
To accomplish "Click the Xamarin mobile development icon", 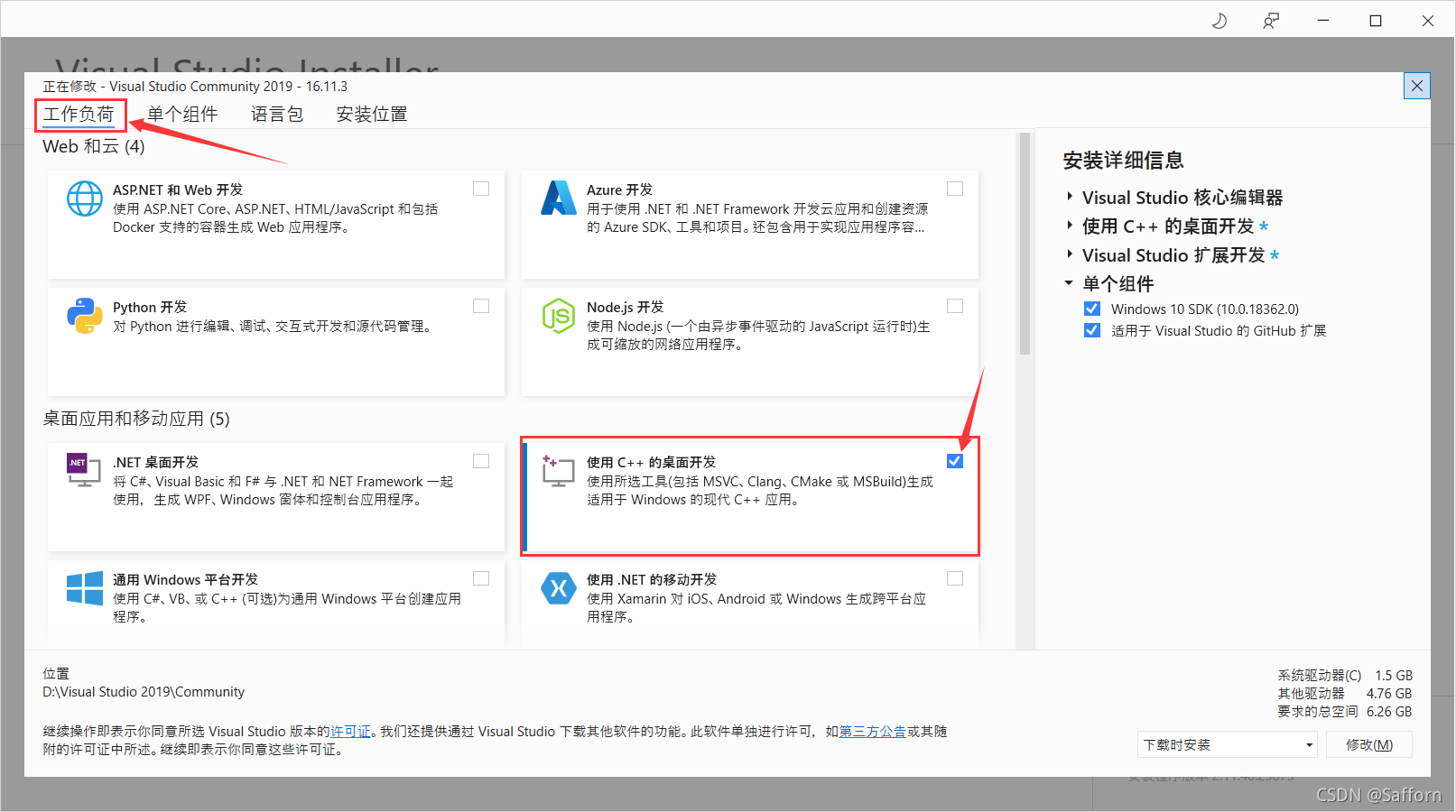I will pyautogui.click(x=559, y=588).
